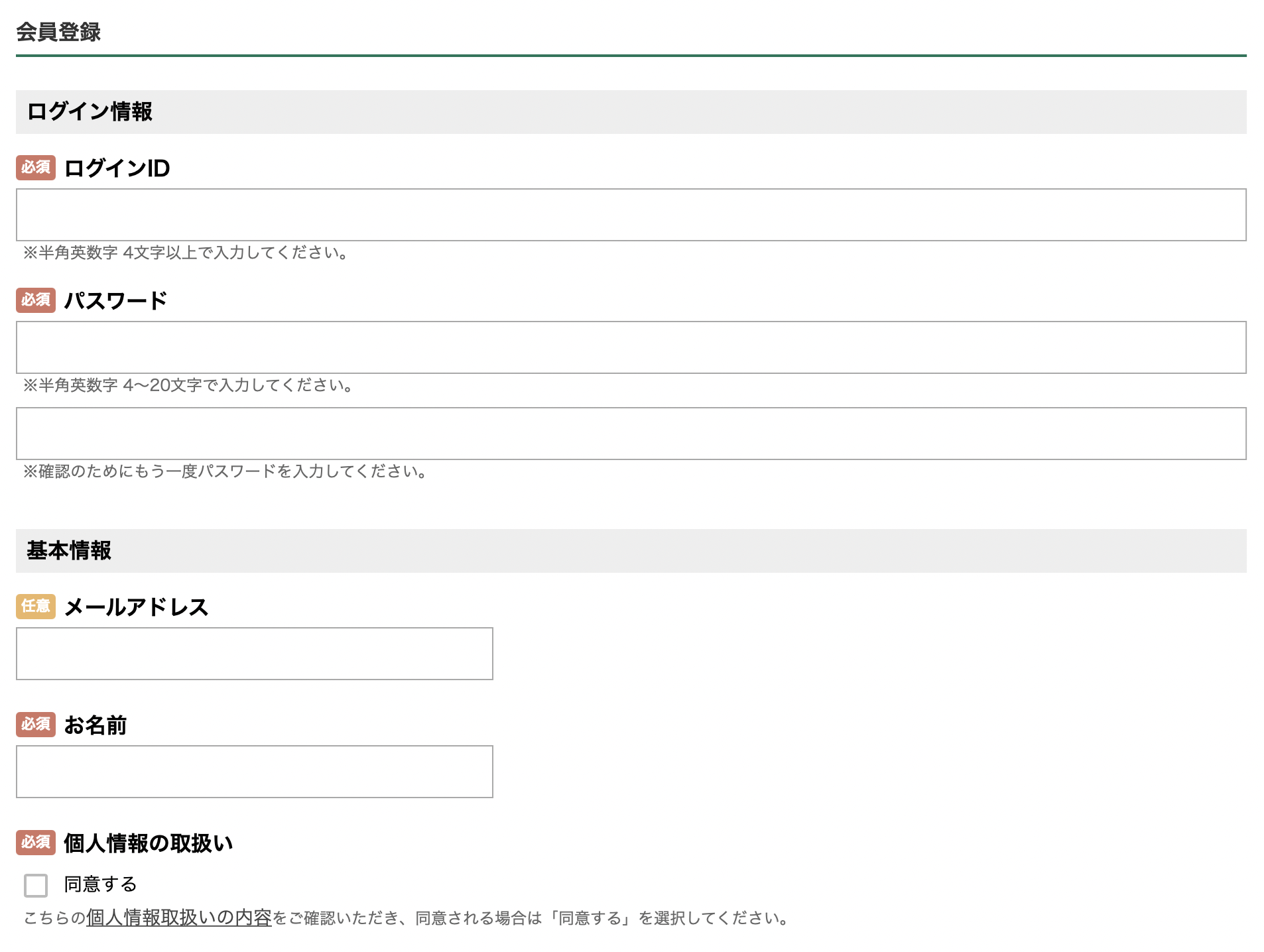Click the hint '※半角英数字 4文字以上で入力してください。'

(186, 253)
